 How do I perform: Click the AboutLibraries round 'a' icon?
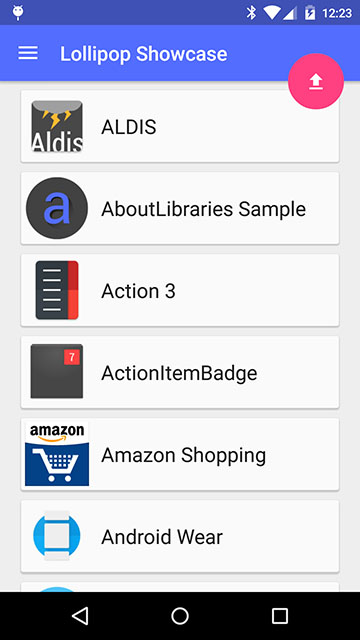pos(57,208)
